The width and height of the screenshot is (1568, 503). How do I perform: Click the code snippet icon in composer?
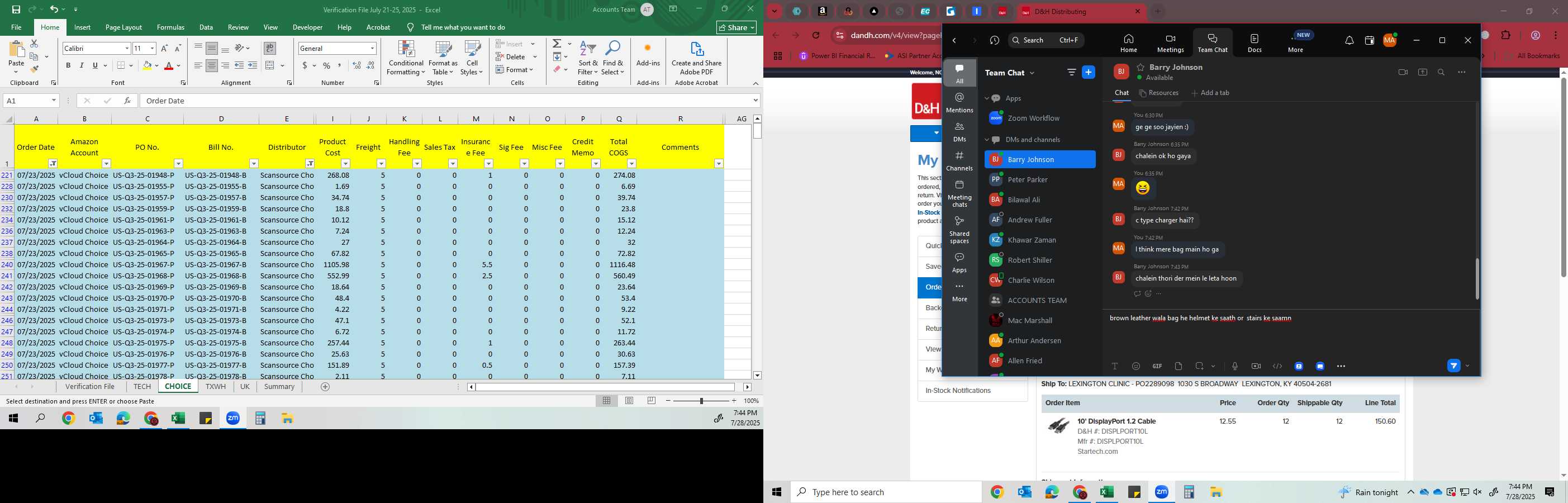(1277, 366)
